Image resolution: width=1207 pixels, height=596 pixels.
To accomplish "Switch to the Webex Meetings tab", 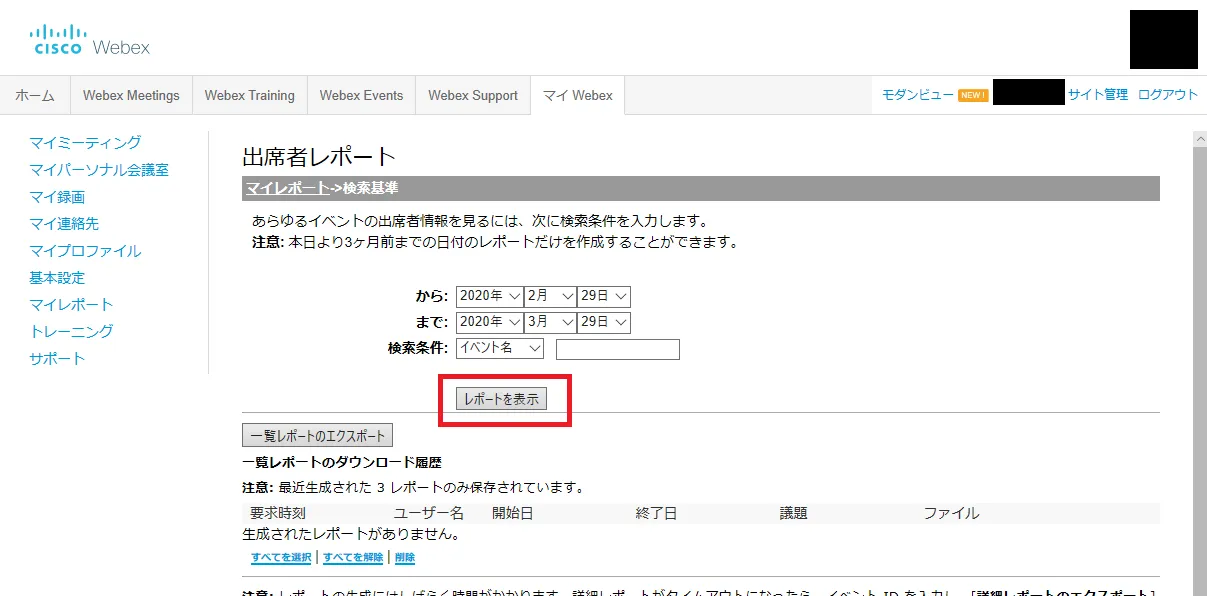I will pyautogui.click(x=131, y=96).
